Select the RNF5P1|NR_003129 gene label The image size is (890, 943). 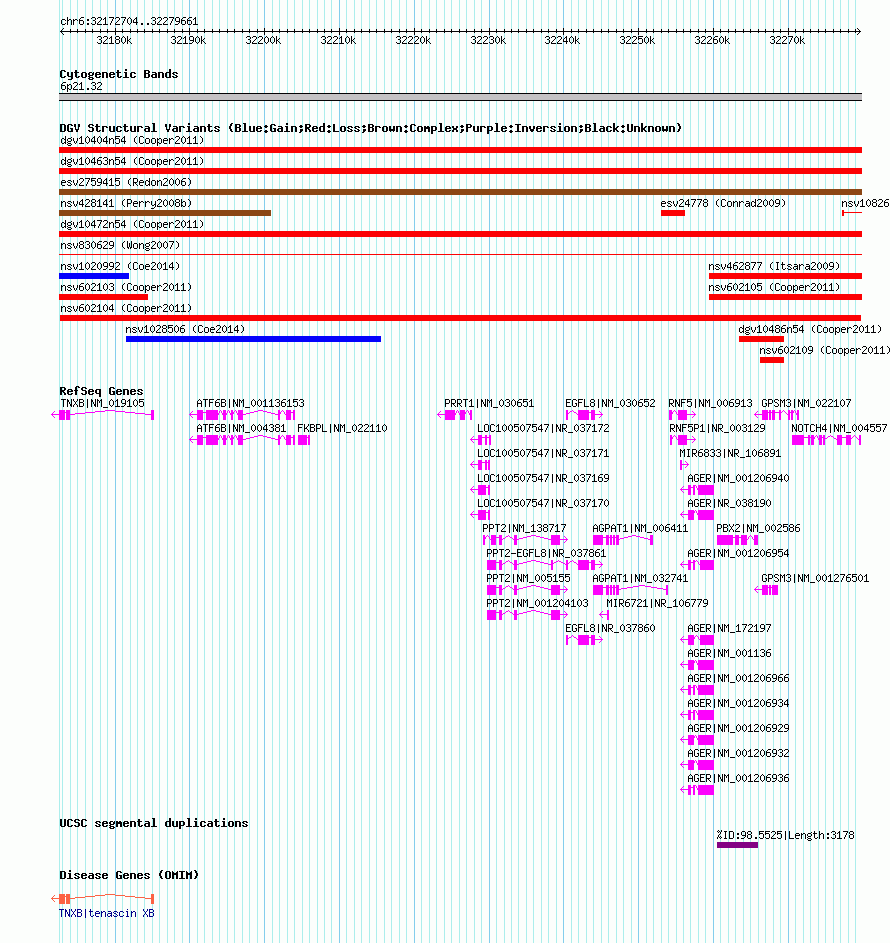pos(717,429)
